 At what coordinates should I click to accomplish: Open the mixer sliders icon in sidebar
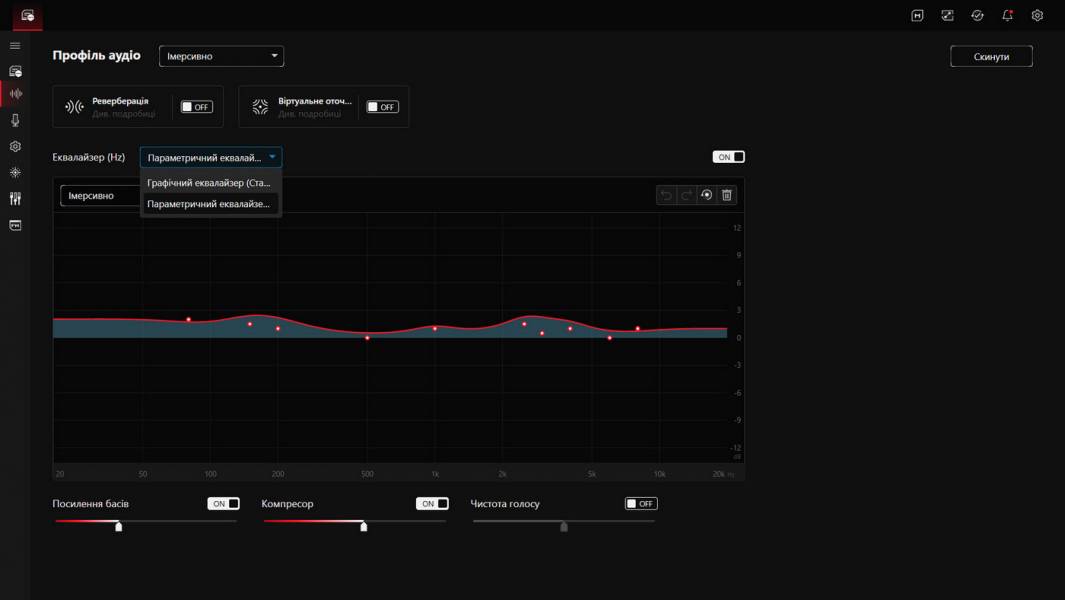15,198
